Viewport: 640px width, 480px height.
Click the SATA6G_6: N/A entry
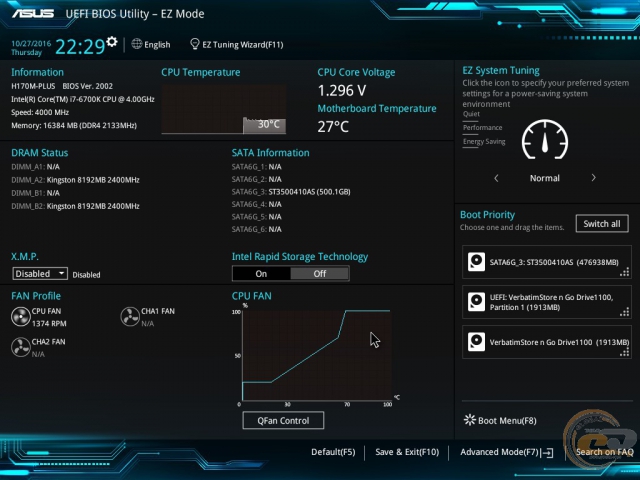click(x=257, y=229)
